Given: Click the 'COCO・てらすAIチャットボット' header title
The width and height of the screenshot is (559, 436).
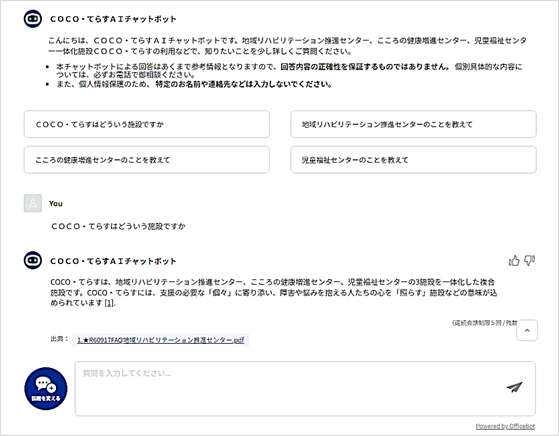Looking at the screenshot, I should tap(113, 19).
